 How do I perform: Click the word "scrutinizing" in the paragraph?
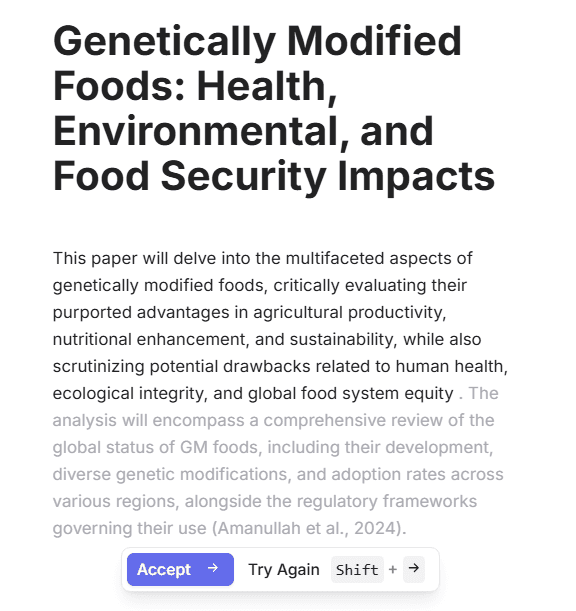[98, 367]
